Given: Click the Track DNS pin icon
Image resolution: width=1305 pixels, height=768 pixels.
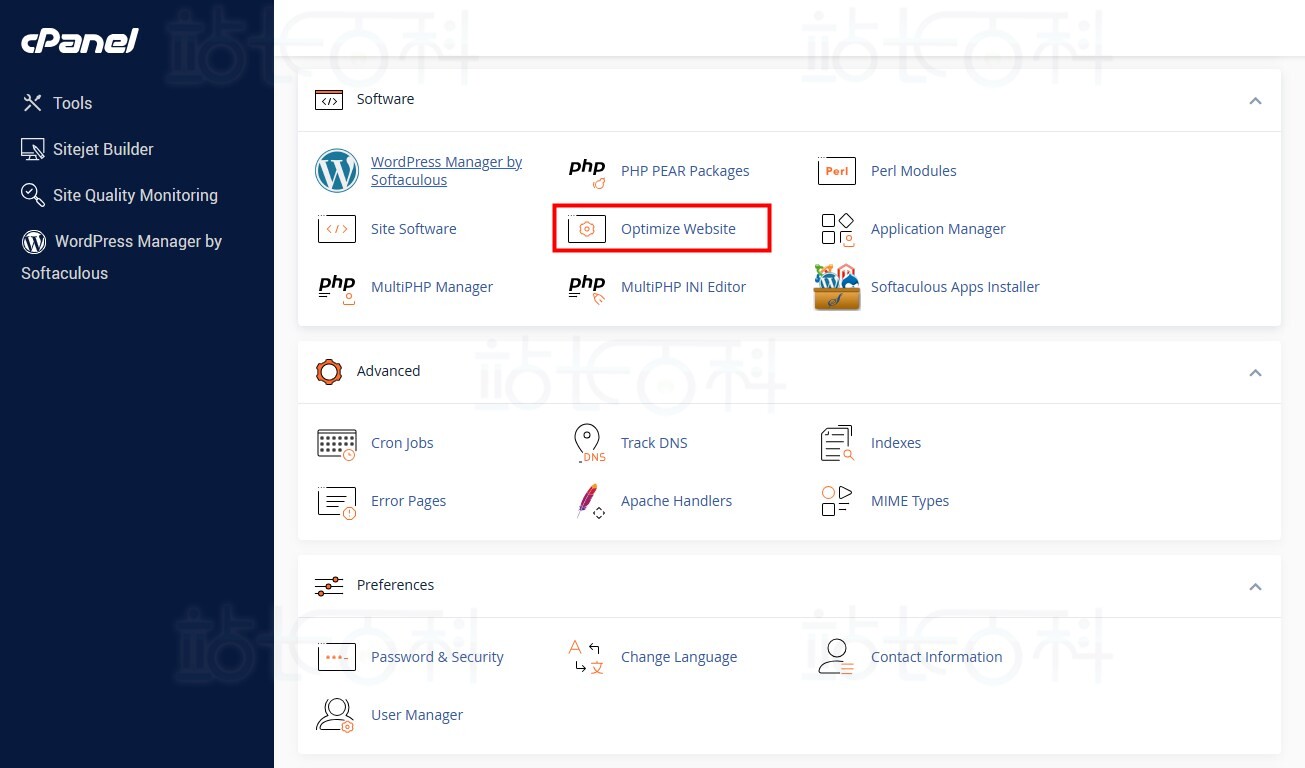Looking at the screenshot, I should click(x=587, y=443).
